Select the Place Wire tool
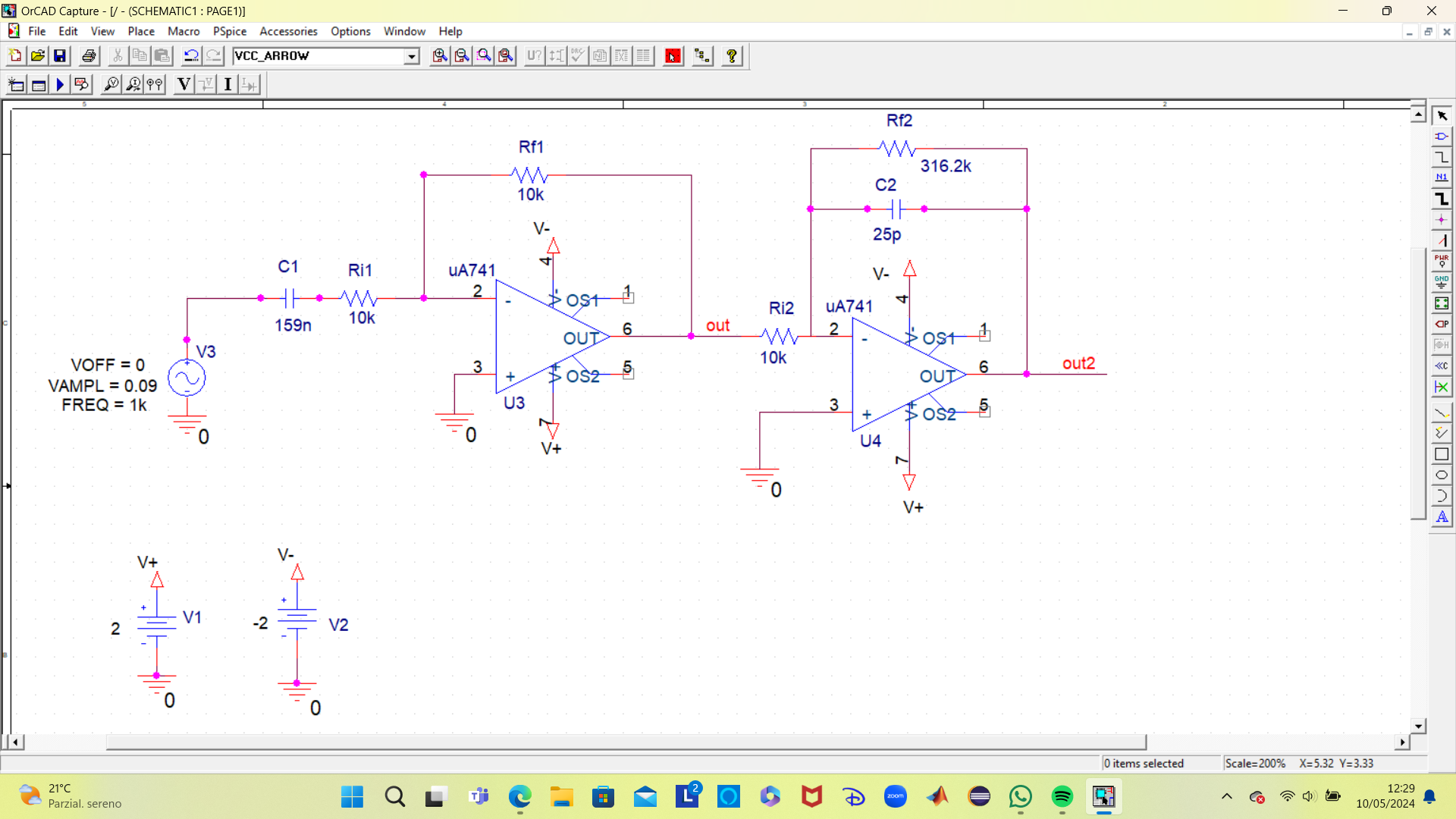1456x819 pixels. [x=1442, y=157]
